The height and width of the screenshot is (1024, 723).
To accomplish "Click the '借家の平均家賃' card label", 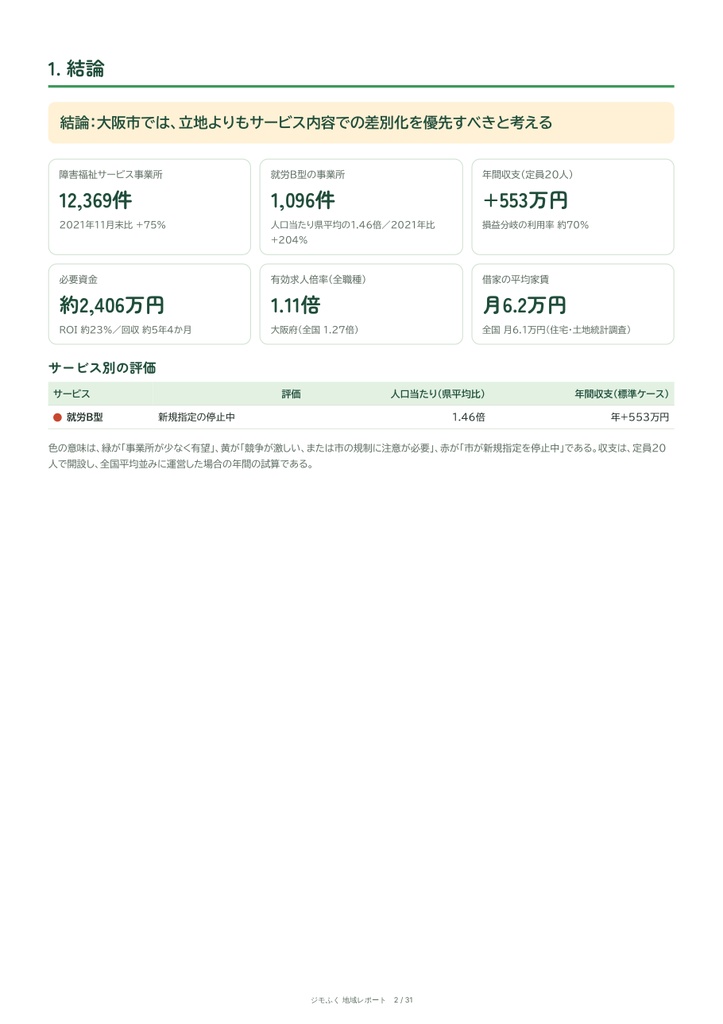I will tap(515, 280).
